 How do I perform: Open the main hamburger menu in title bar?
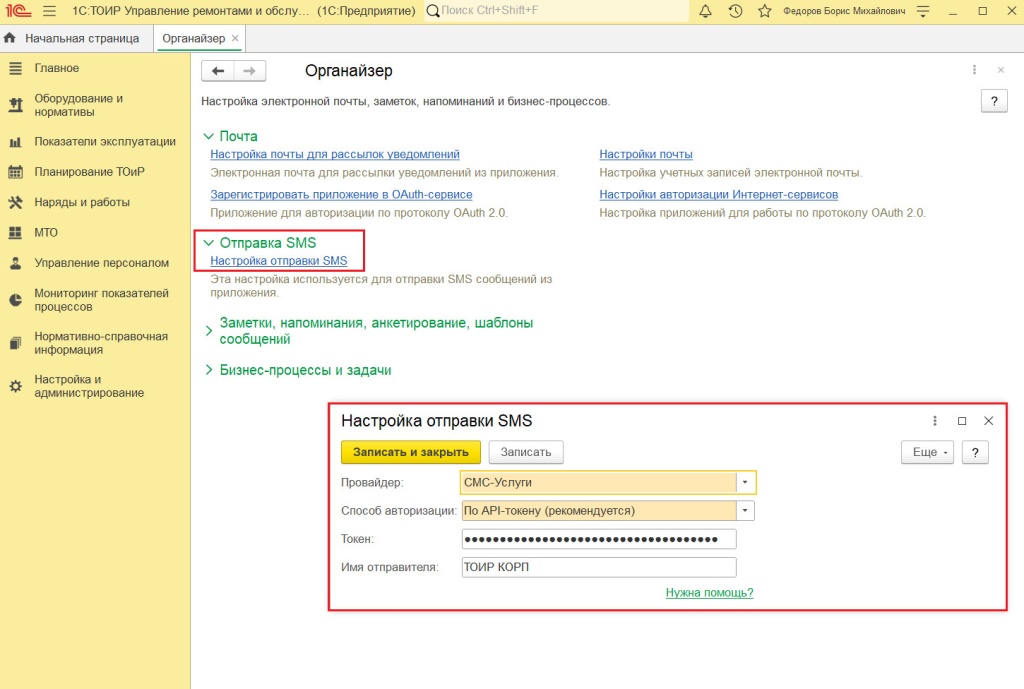(x=49, y=11)
